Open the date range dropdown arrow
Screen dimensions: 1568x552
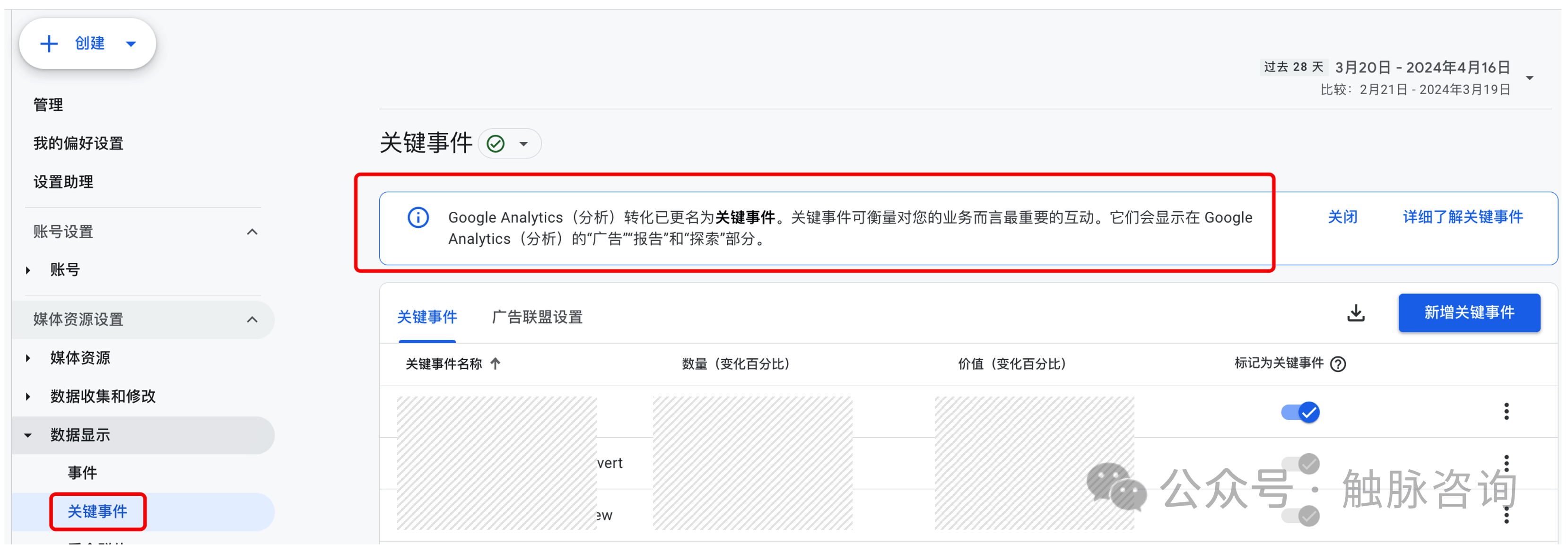[x=1529, y=78]
